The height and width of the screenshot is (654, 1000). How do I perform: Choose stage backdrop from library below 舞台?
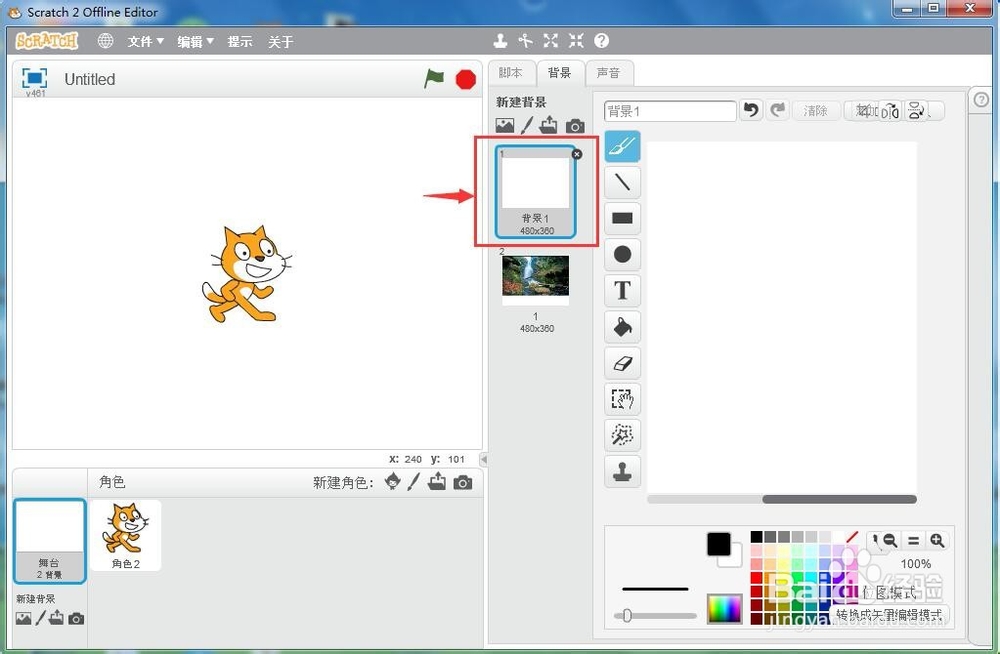[24, 618]
